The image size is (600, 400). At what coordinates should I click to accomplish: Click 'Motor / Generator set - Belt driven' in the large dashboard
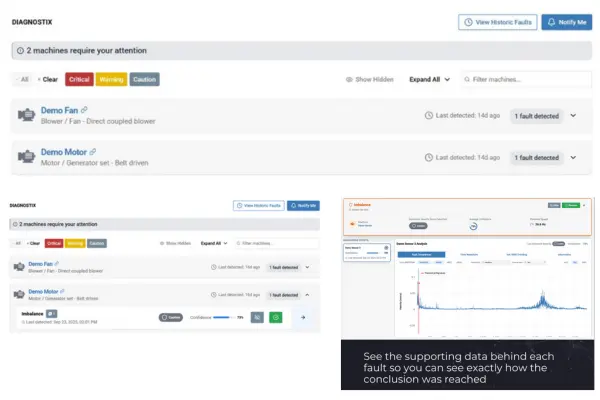pos(95,163)
